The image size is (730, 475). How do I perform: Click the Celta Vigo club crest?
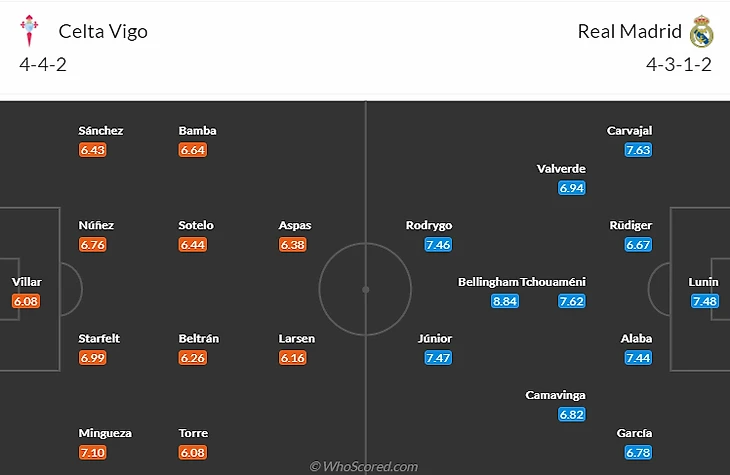point(29,31)
